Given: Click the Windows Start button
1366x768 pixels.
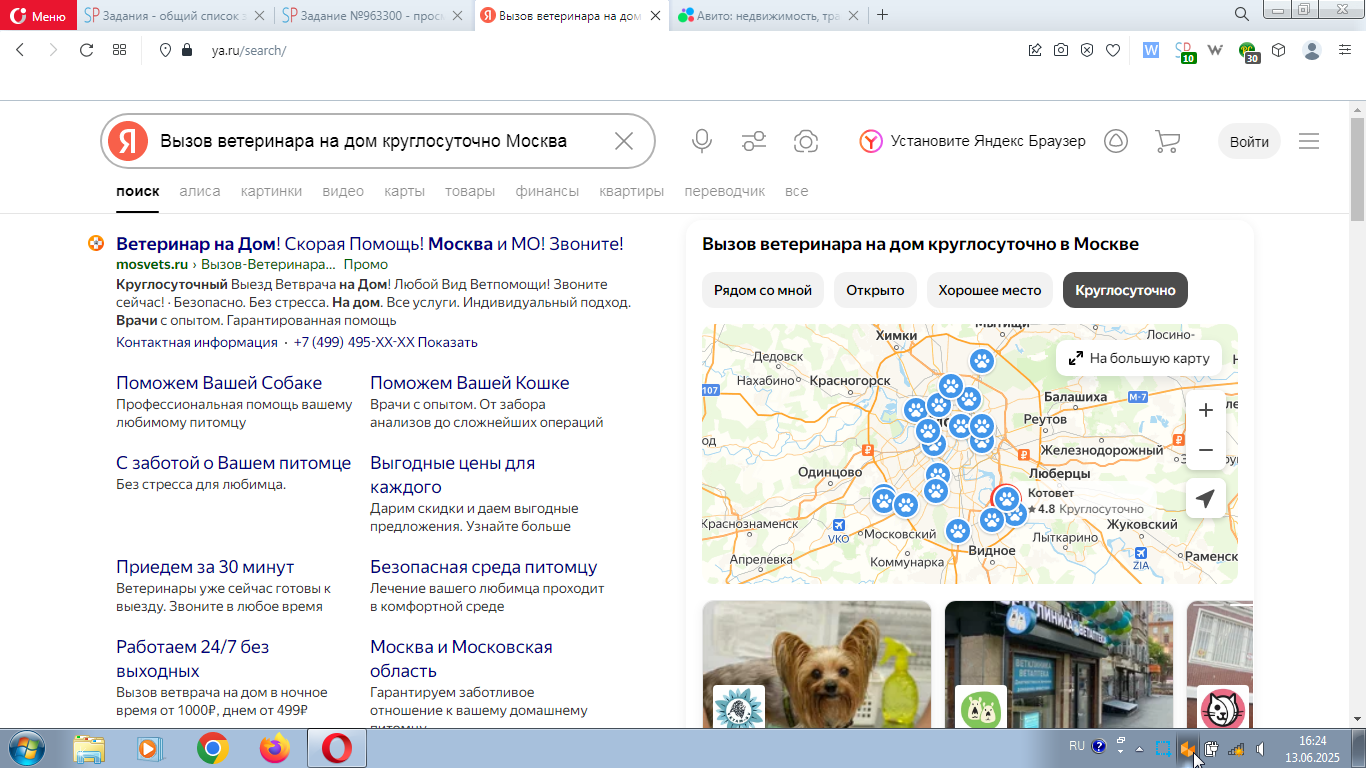Looking at the screenshot, I should 27,748.
